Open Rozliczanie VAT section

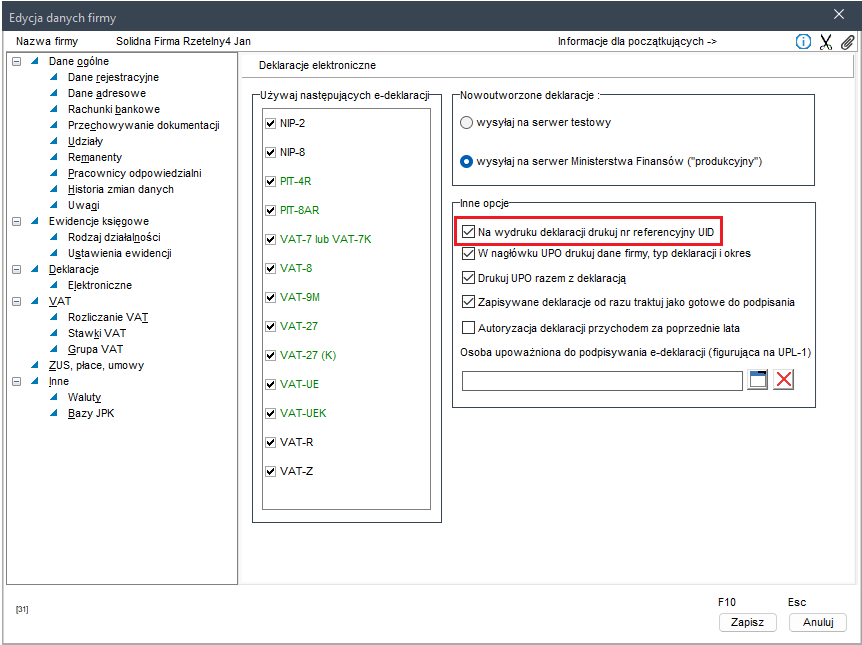point(108,317)
